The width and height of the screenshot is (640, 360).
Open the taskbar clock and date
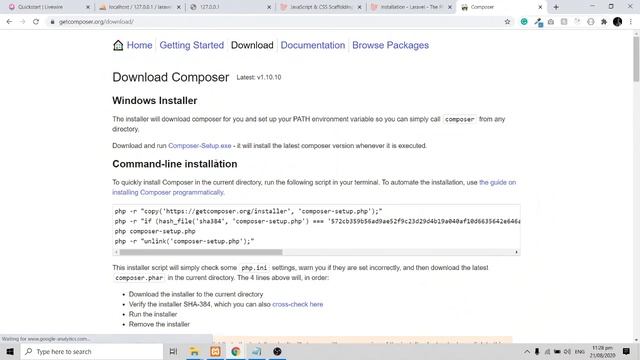coord(602,351)
